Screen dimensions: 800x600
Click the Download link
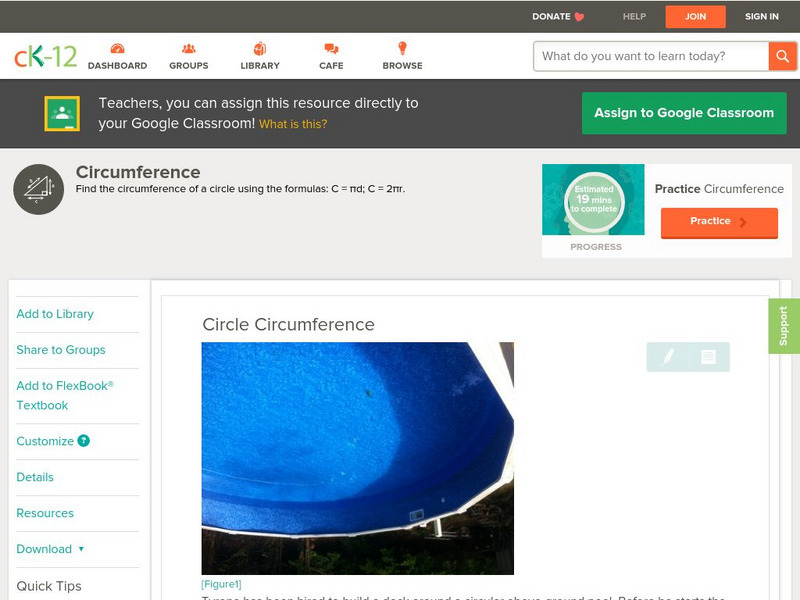[x=44, y=549]
